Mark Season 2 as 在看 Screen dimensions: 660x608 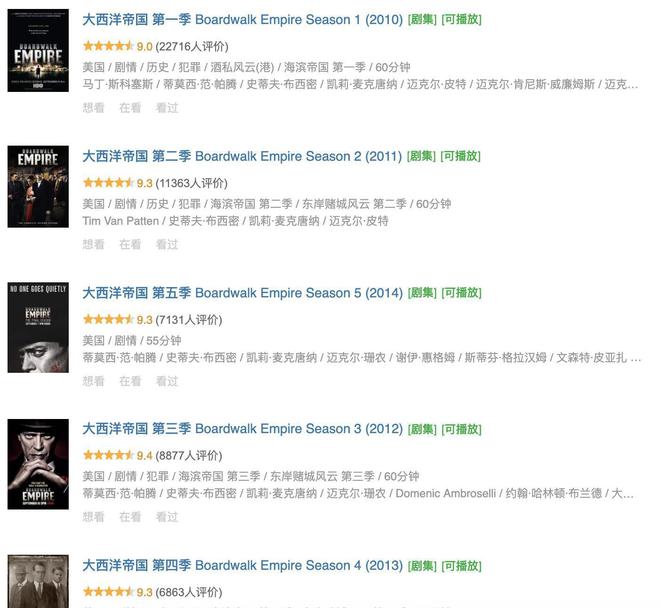(130, 244)
